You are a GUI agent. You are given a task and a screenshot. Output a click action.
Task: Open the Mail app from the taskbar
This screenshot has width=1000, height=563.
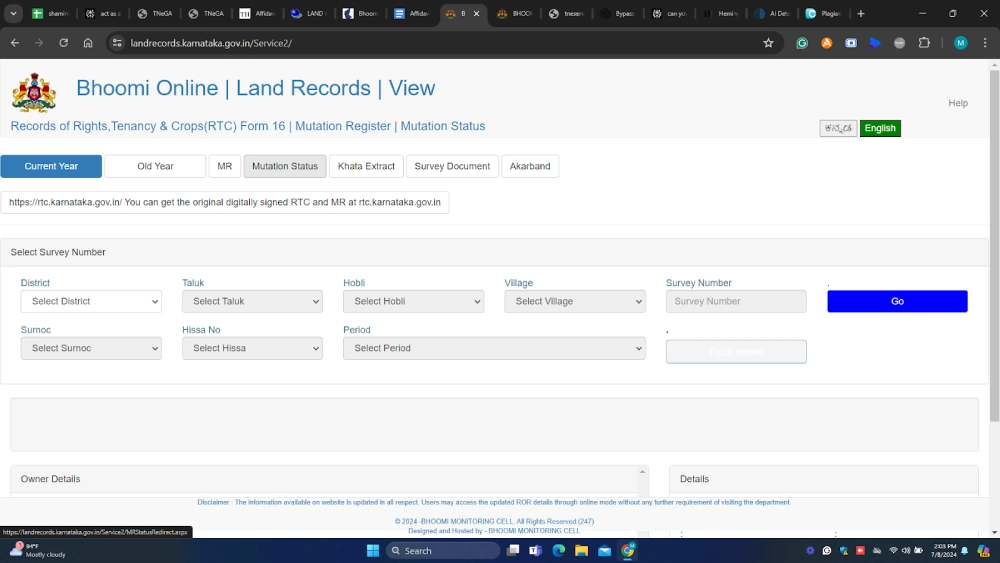coord(604,550)
